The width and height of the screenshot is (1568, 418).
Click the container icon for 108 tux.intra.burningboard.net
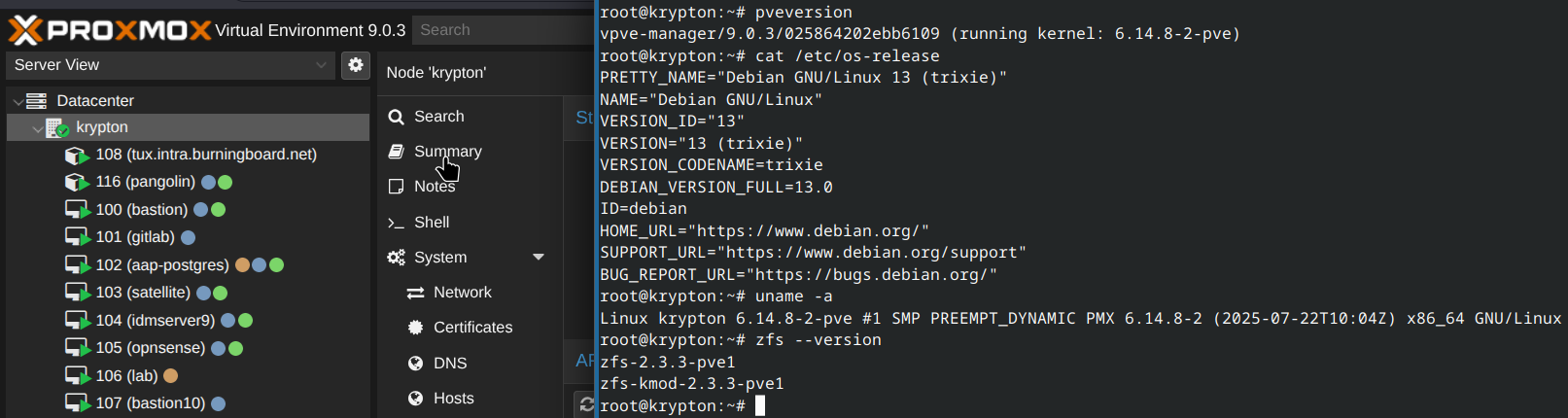tap(77, 156)
